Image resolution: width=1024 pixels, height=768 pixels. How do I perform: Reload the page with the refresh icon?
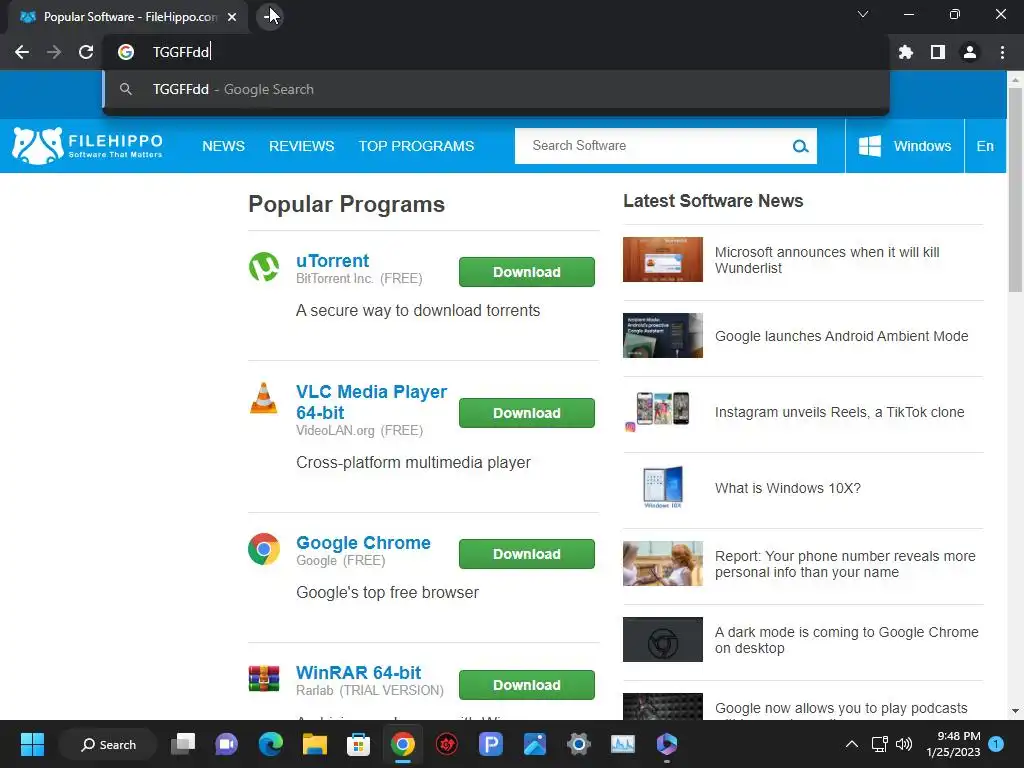tap(86, 52)
